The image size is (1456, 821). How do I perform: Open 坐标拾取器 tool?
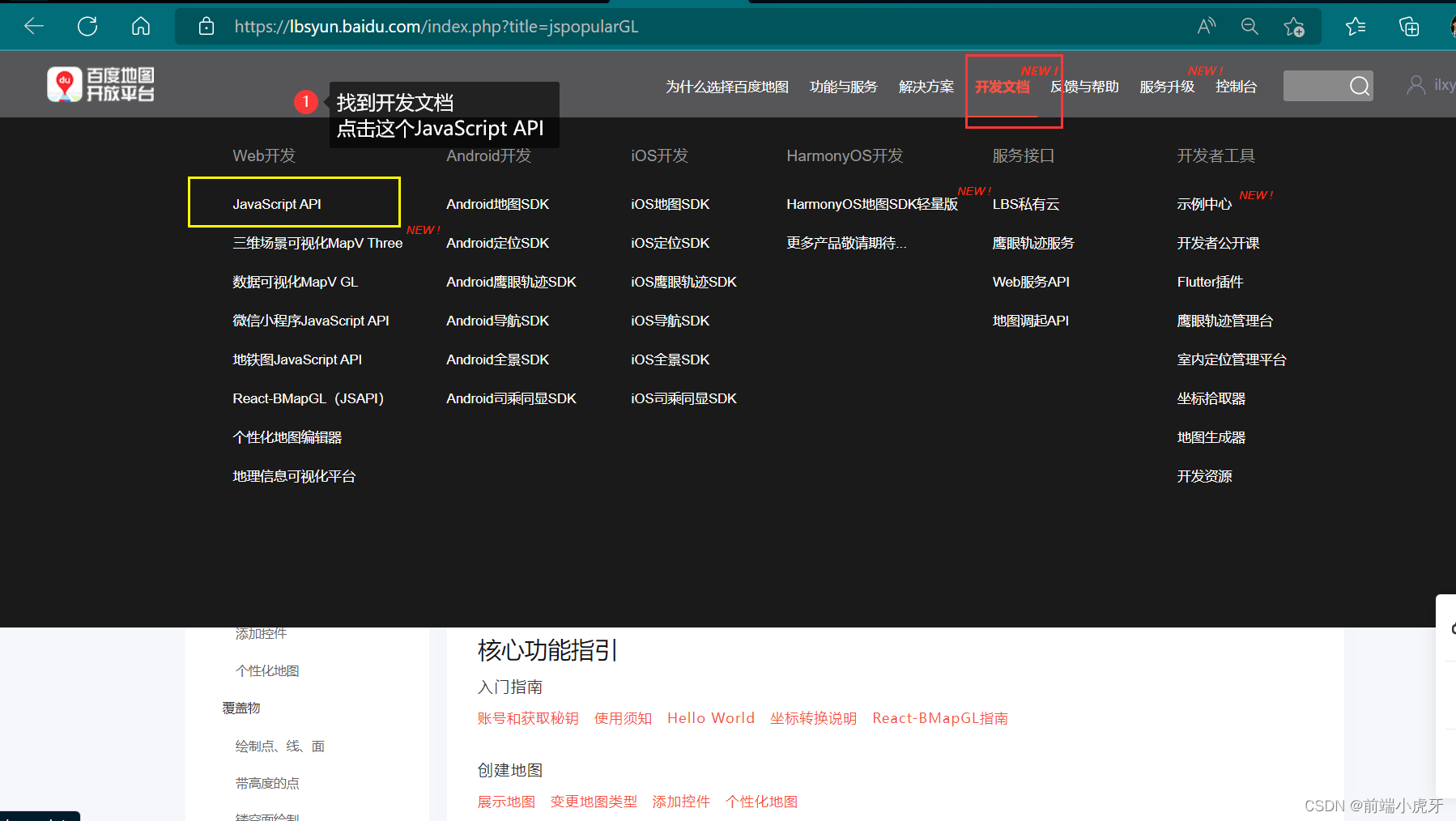tap(1211, 398)
